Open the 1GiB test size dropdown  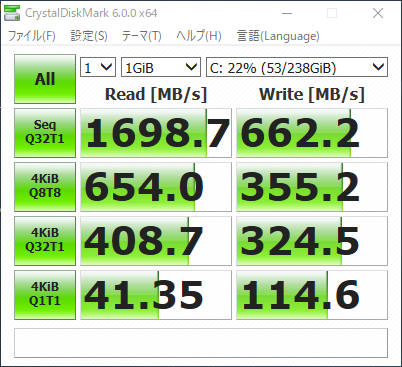[x=161, y=67]
